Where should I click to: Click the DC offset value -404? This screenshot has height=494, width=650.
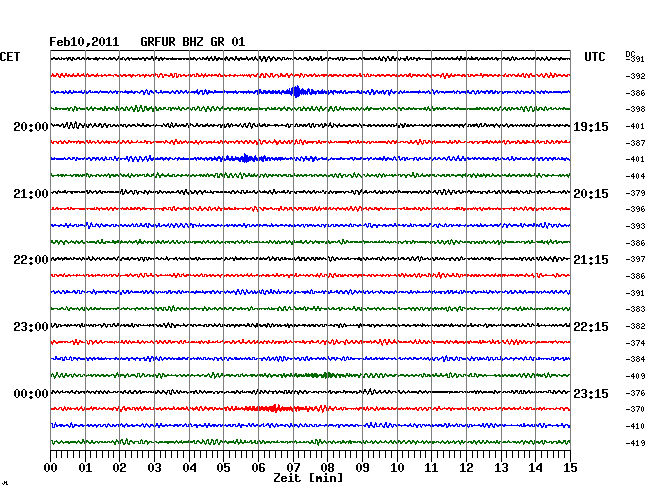[x=635, y=176]
